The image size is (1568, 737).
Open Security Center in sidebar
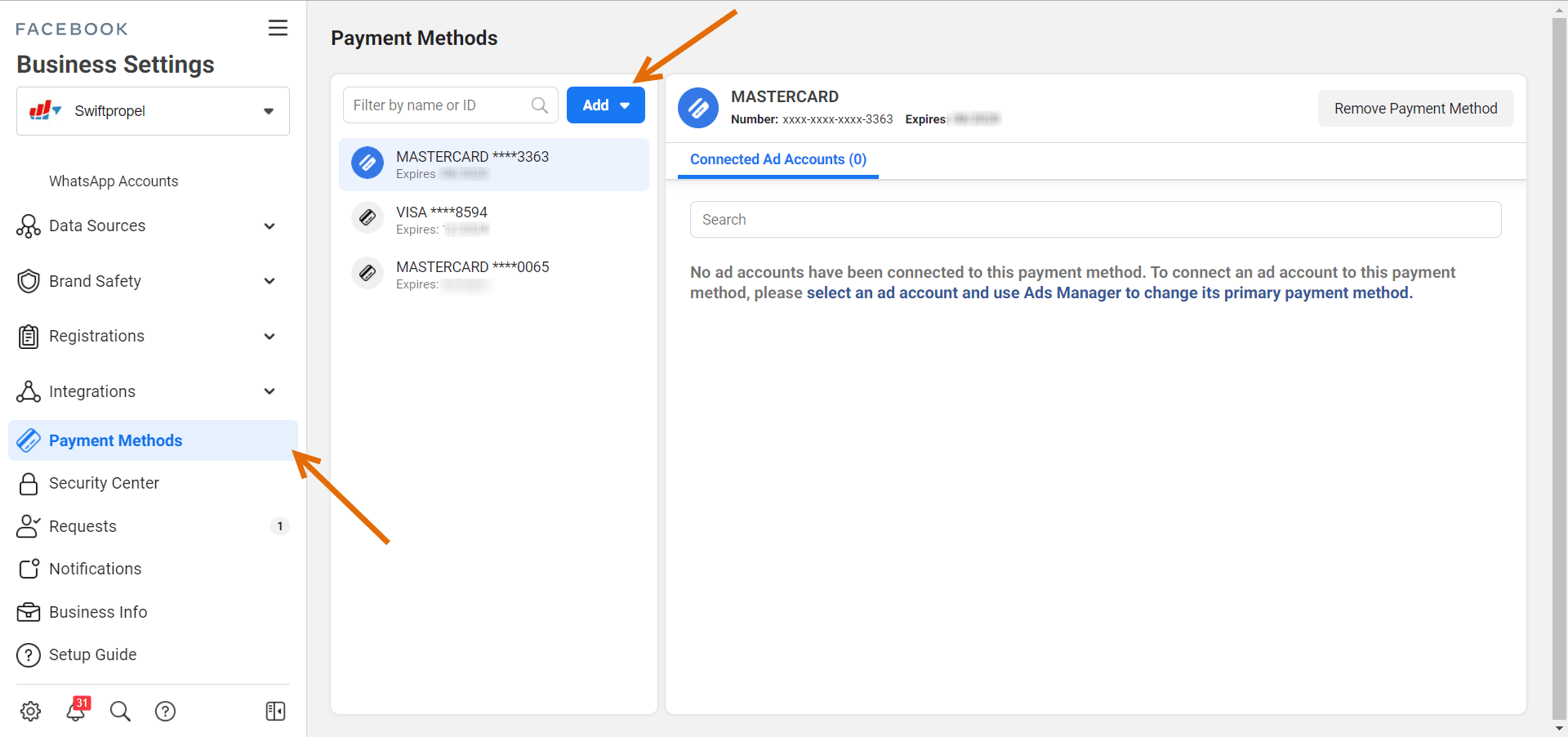[104, 483]
